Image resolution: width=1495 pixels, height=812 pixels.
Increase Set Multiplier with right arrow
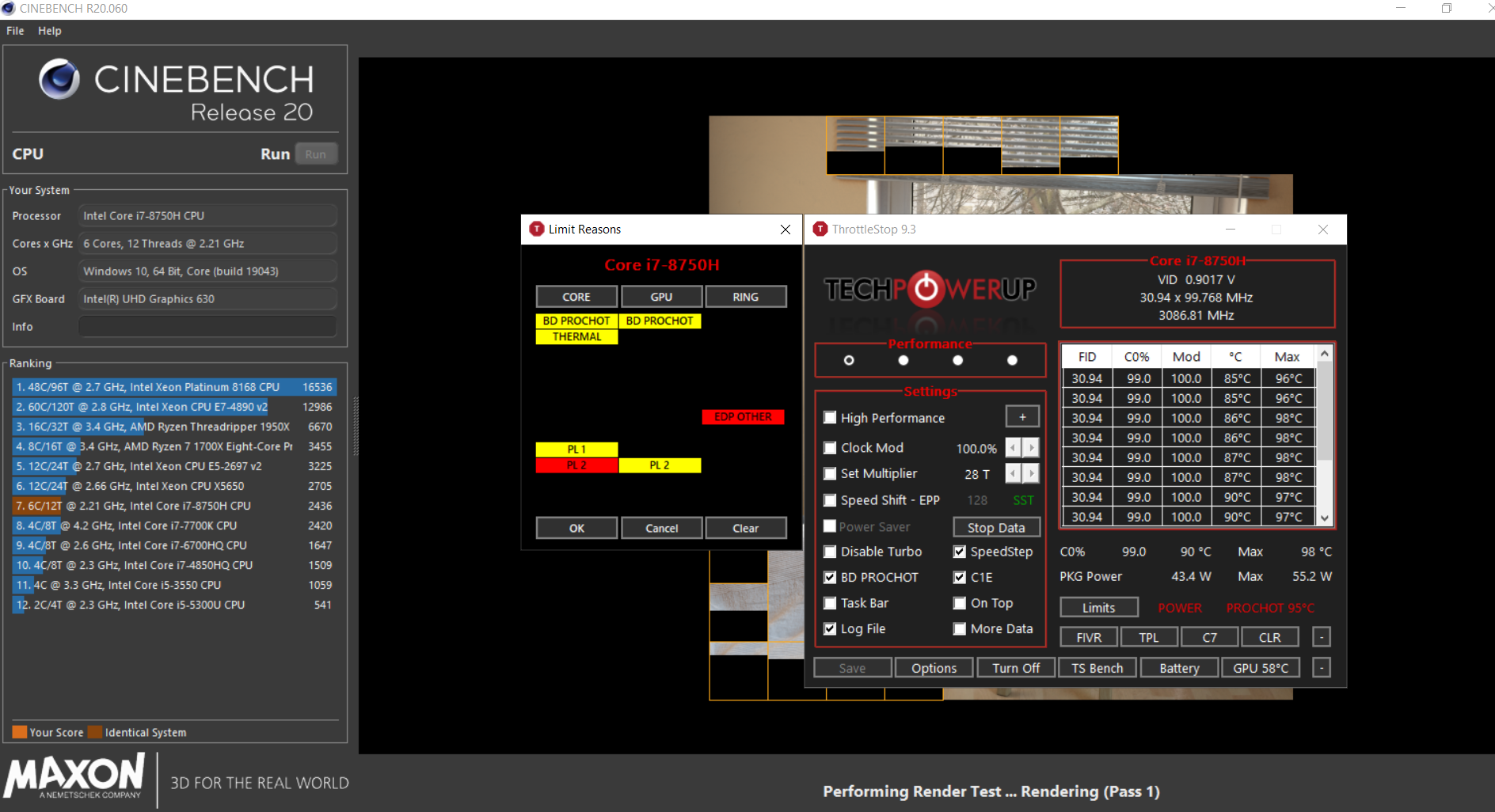(1031, 473)
